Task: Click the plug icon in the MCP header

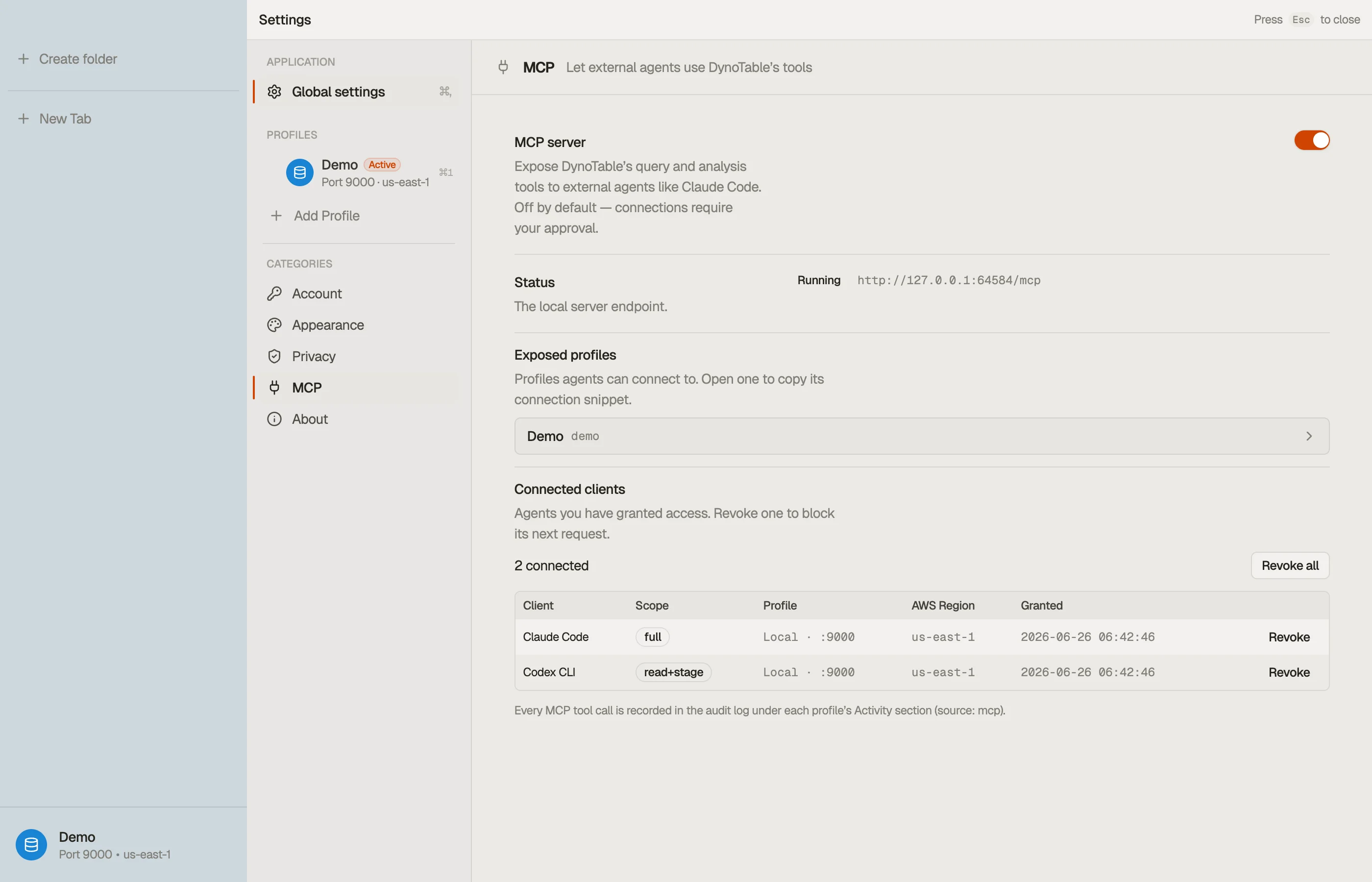Action: tap(503, 68)
